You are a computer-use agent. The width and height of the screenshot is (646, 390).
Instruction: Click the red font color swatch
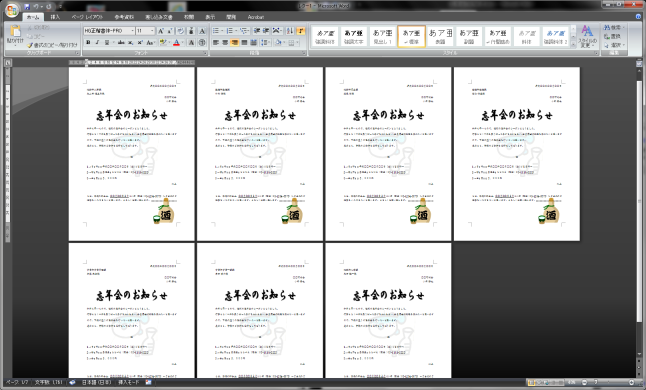(x=176, y=42)
